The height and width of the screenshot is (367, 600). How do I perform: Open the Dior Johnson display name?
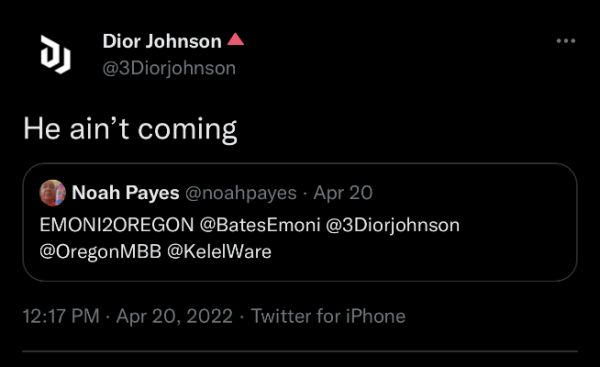[162, 41]
